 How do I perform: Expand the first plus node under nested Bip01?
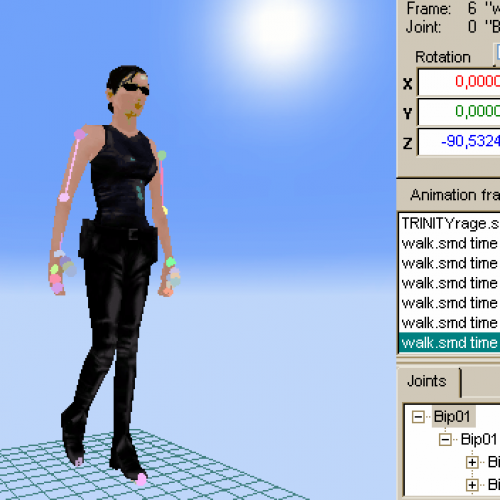point(472,462)
